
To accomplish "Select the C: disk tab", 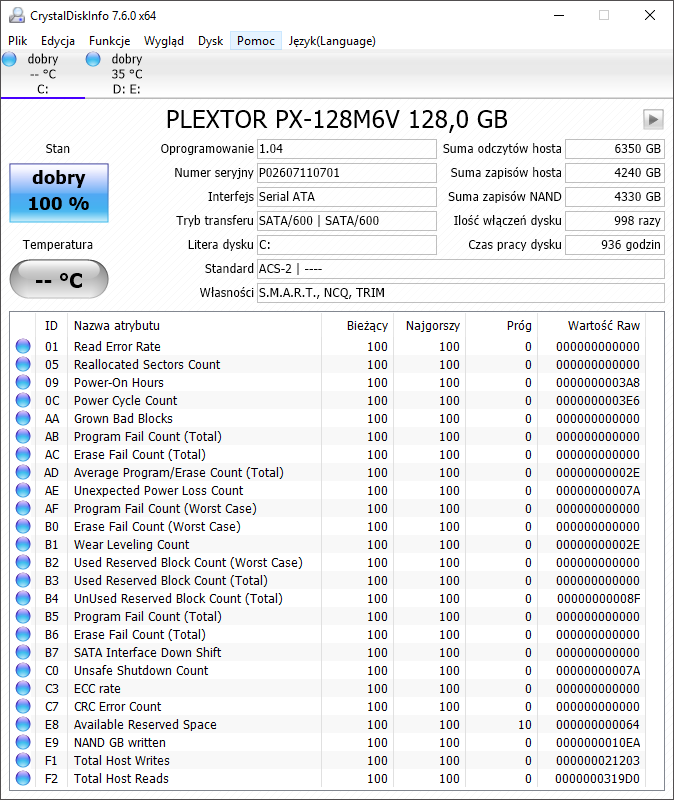I will pyautogui.click(x=43, y=74).
